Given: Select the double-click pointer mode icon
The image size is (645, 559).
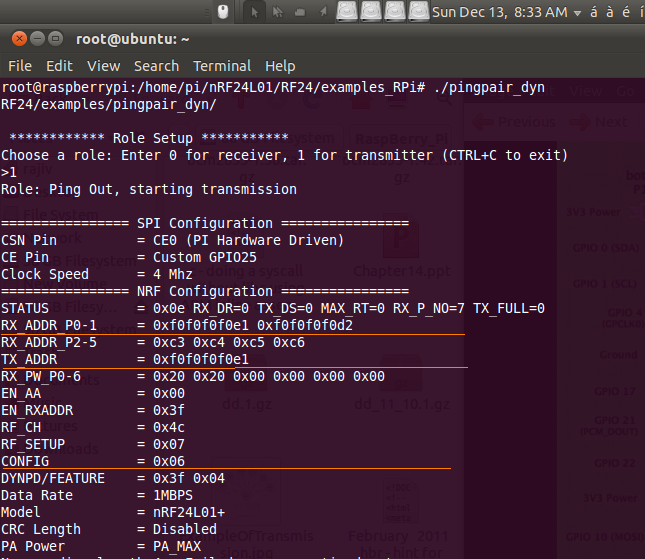Looking at the screenshot, I should click(278, 12).
